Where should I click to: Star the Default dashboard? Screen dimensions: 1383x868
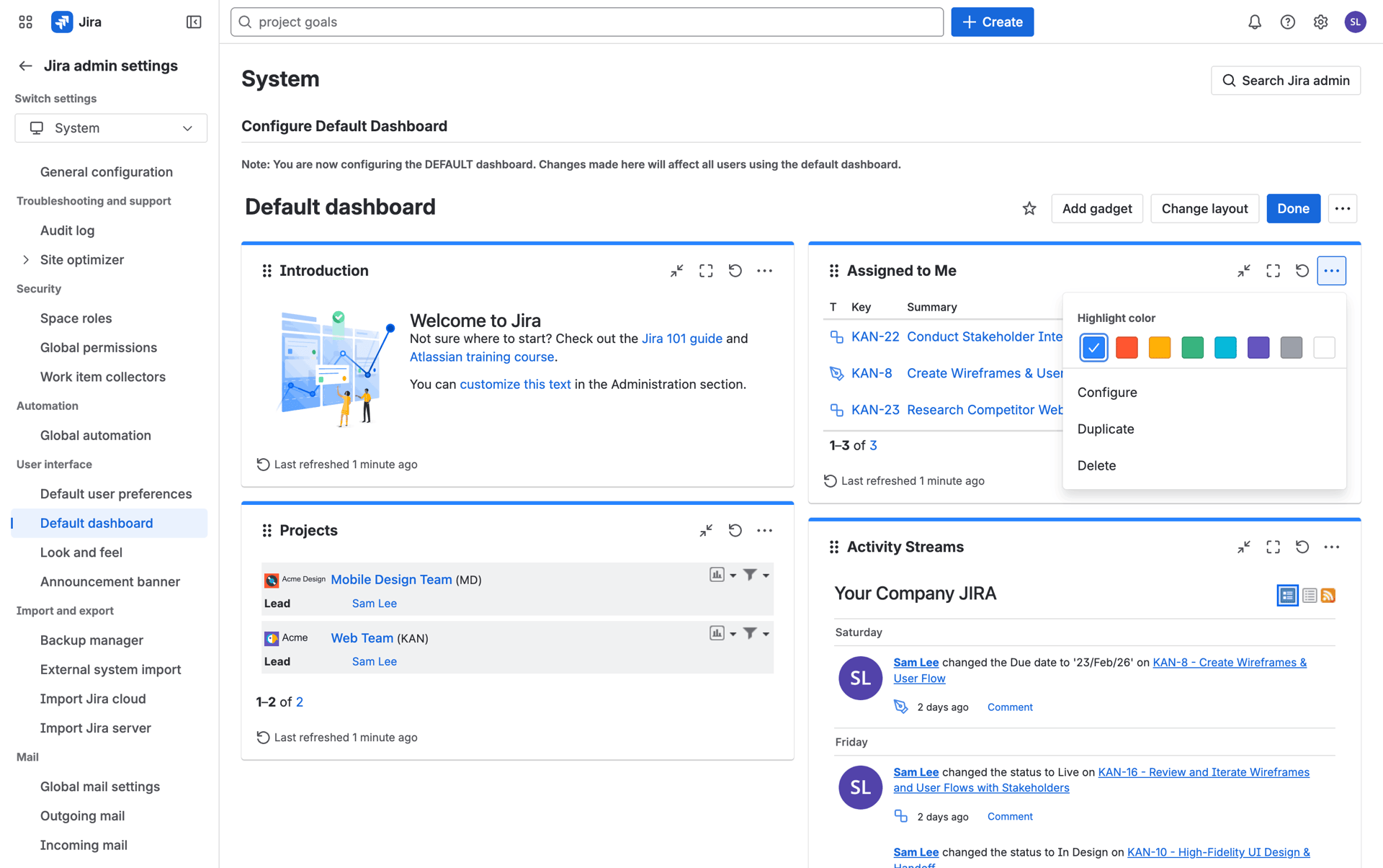click(1029, 209)
